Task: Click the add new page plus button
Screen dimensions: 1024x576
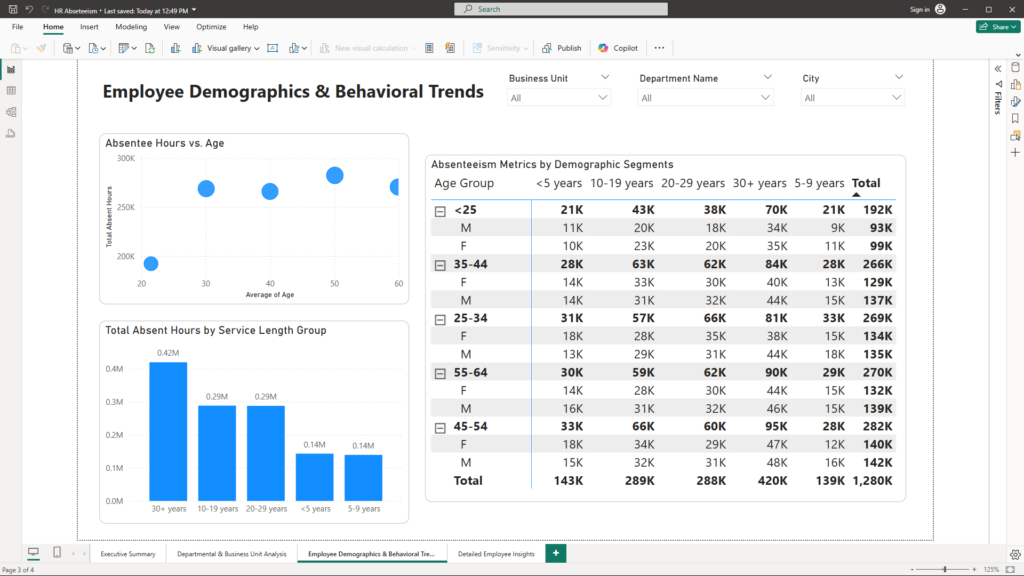Action: point(556,553)
